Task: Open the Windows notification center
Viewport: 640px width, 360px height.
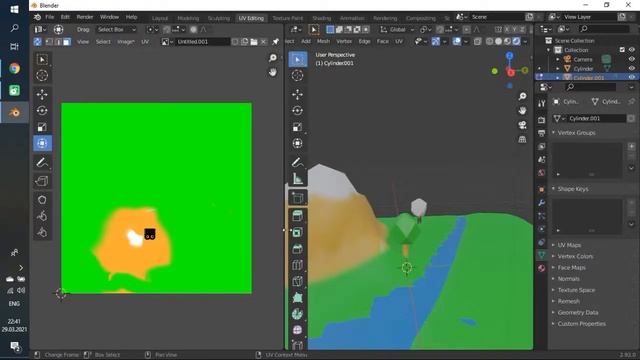Action: tap(15, 347)
